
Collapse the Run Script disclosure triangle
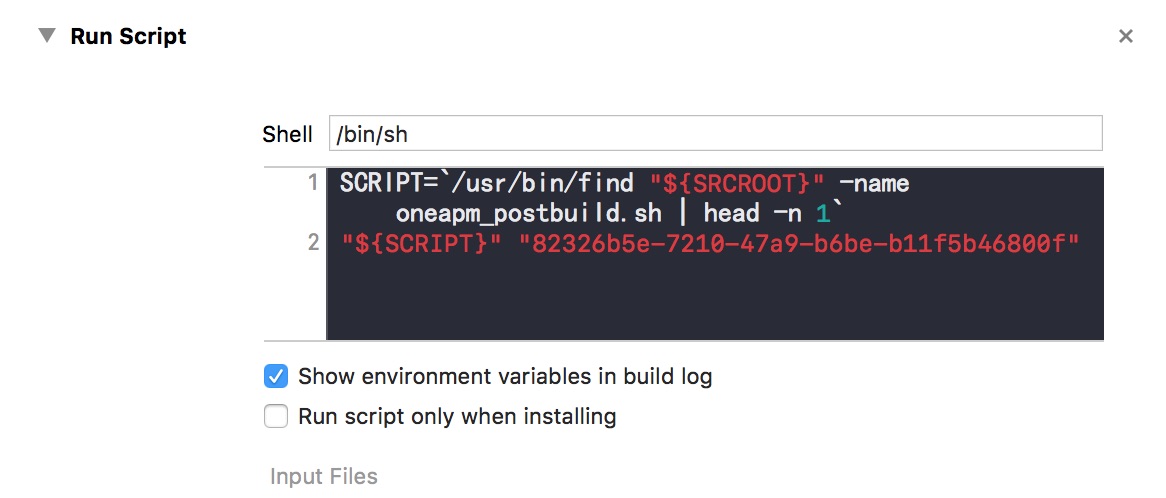pyautogui.click(x=47, y=35)
